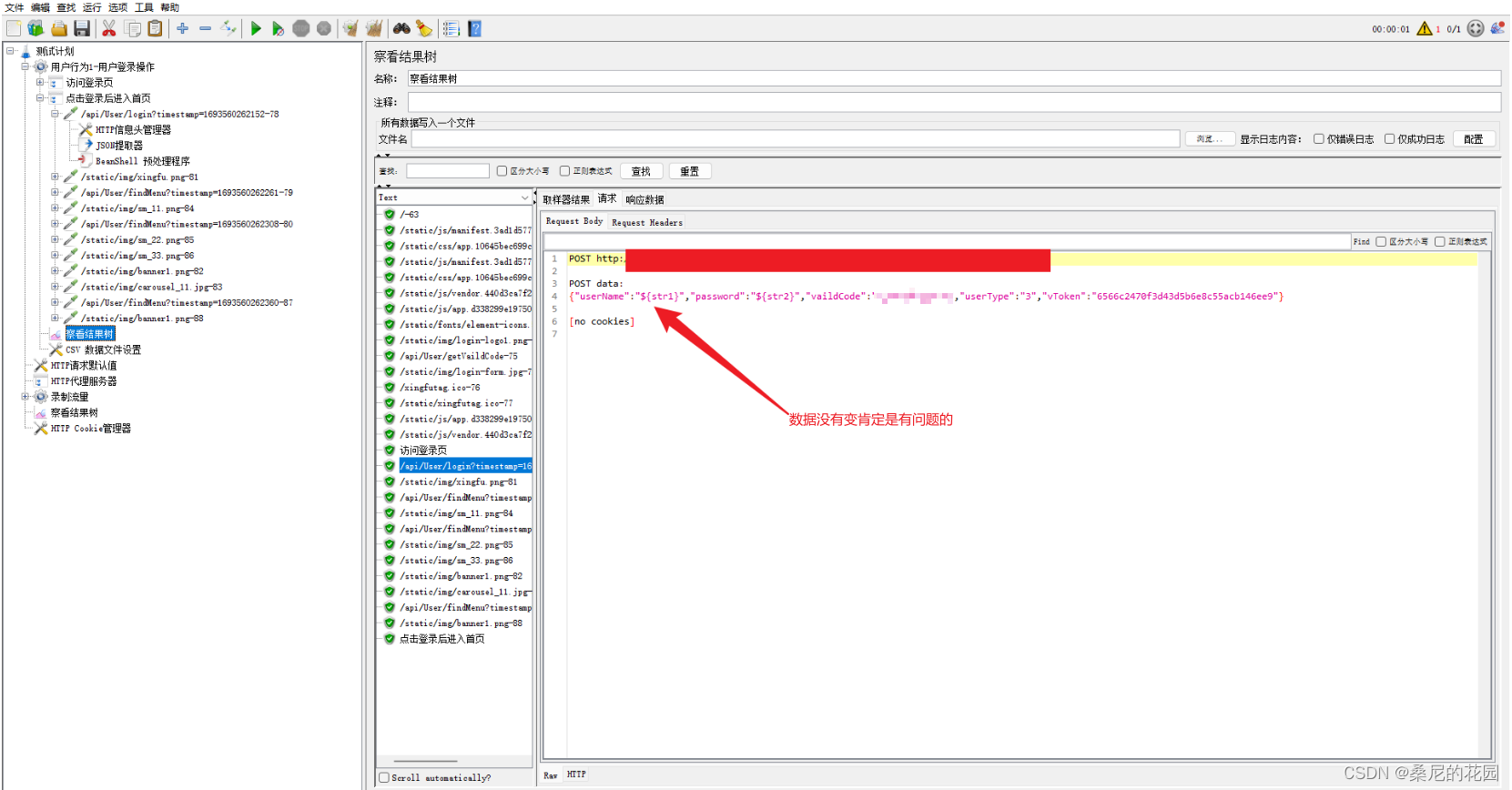Click the Copy toolbar icon
1512x790 pixels.
pyautogui.click(x=133, y=29)
